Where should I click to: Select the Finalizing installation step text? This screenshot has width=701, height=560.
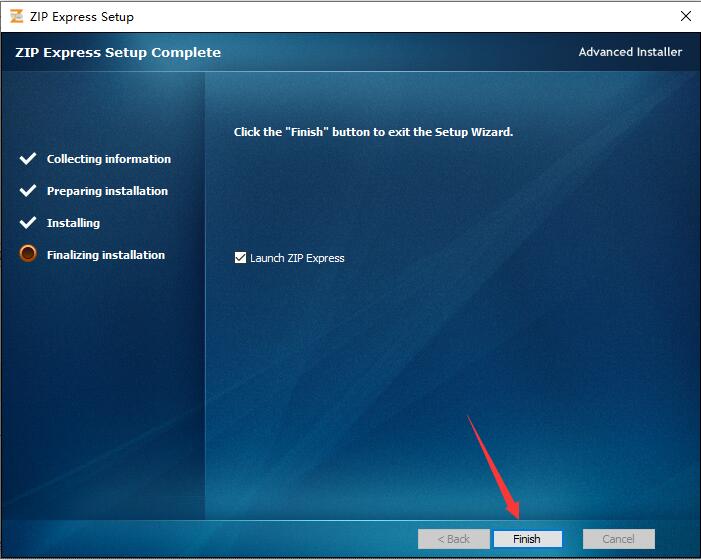tap(106, 255)
